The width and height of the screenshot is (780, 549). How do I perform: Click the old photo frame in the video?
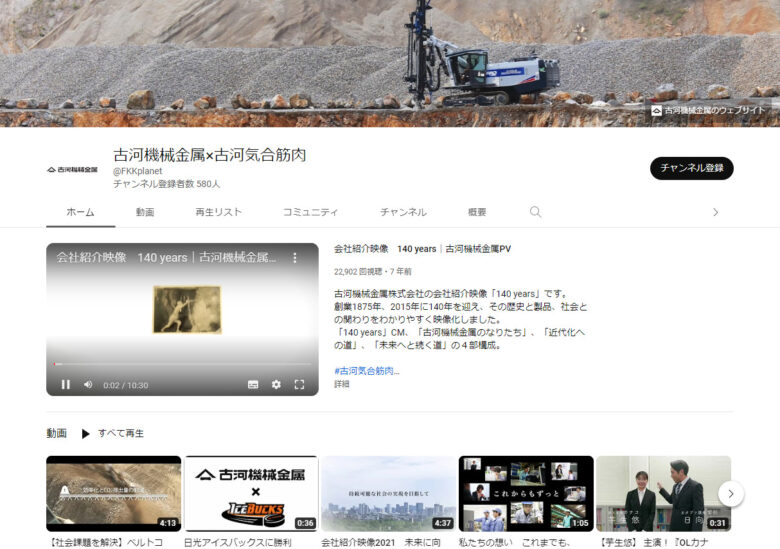(x=187, y=309)
